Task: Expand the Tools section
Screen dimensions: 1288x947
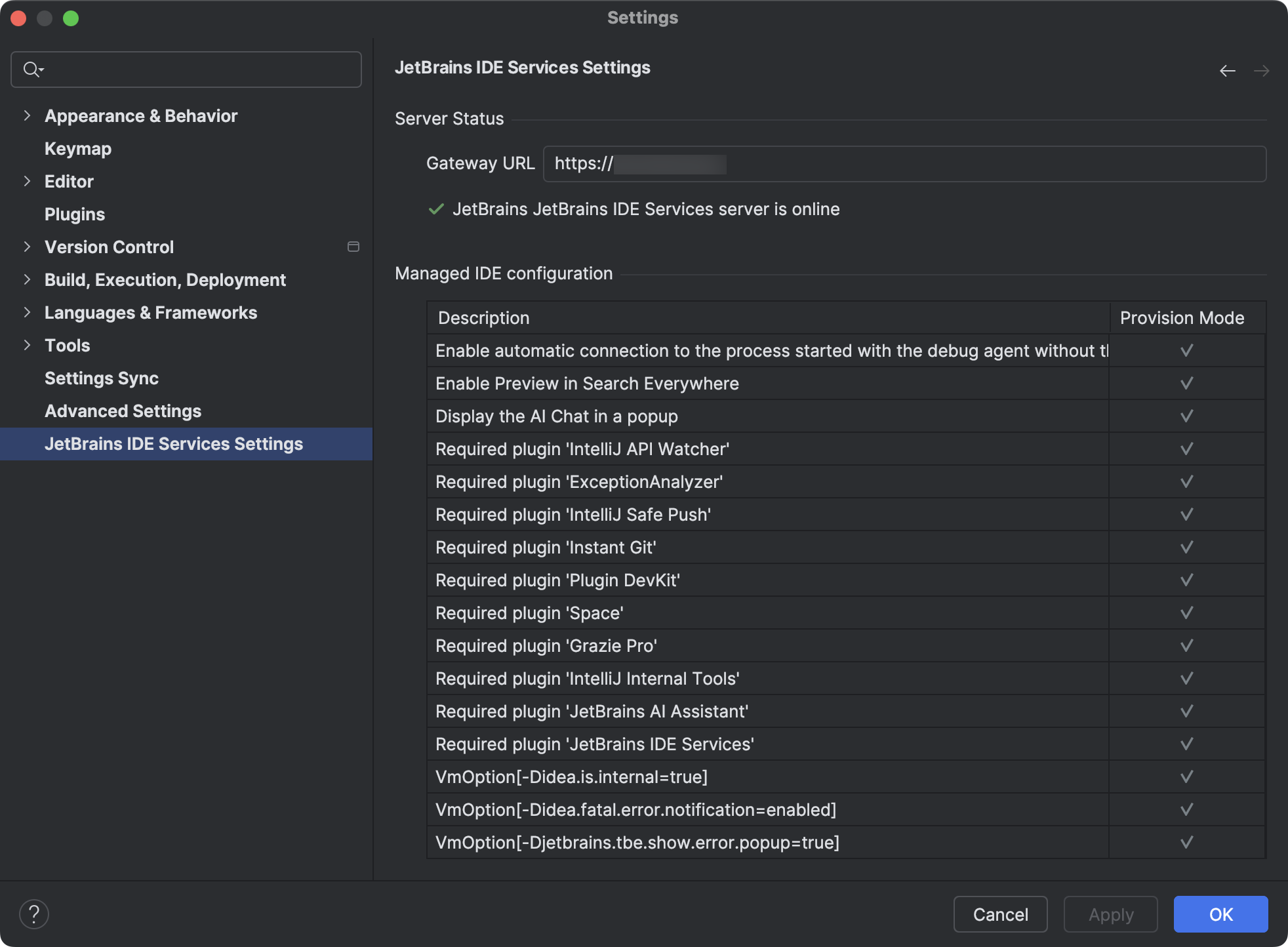Action: point(27,345)
